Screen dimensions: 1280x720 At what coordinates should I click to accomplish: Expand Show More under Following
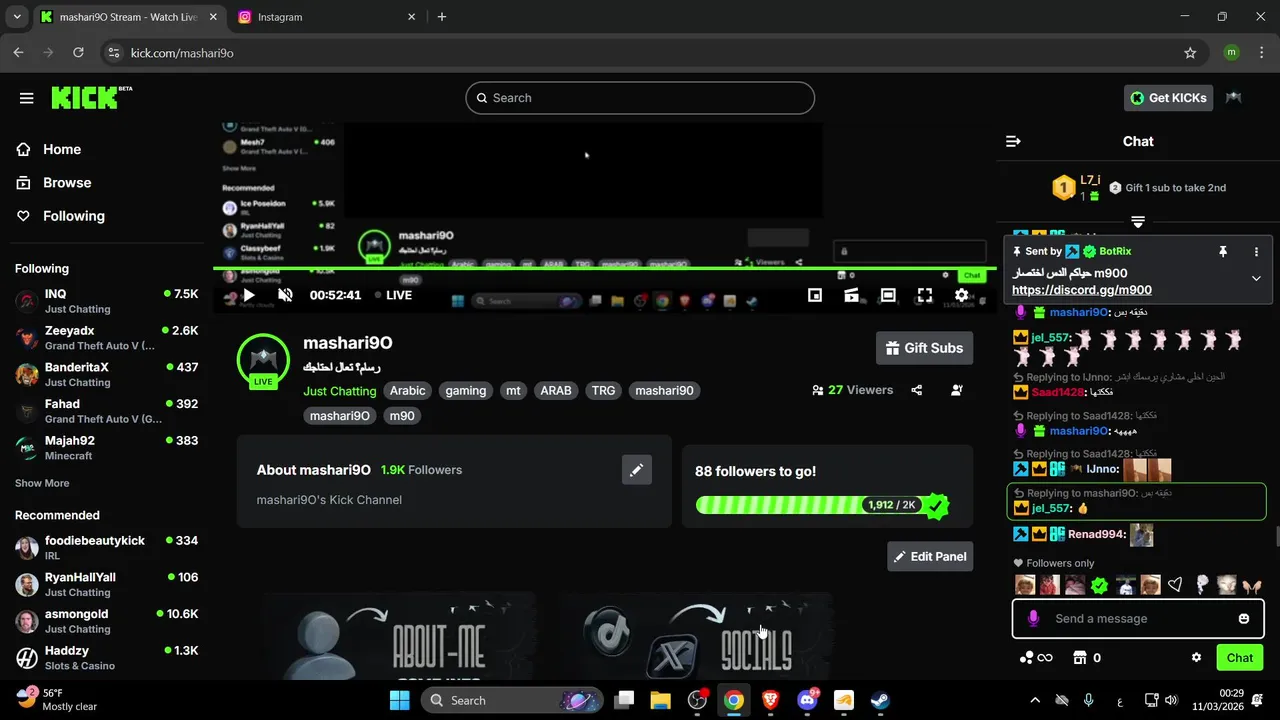pyautogui.click(x=42, y=483)
